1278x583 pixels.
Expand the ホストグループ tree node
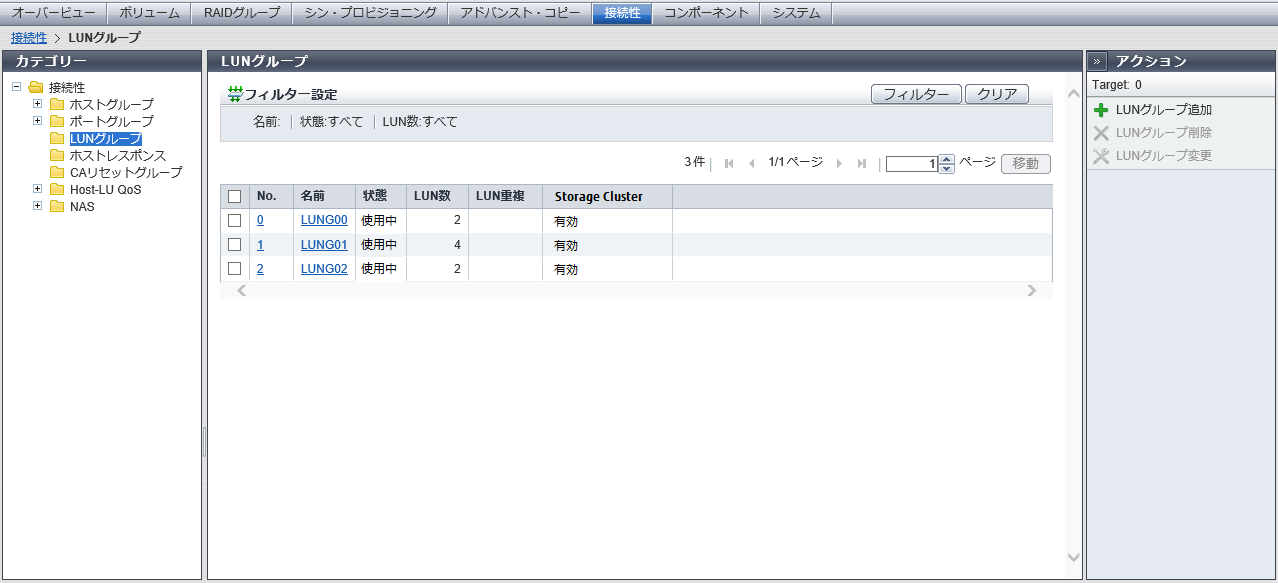(x=38, y=104)
